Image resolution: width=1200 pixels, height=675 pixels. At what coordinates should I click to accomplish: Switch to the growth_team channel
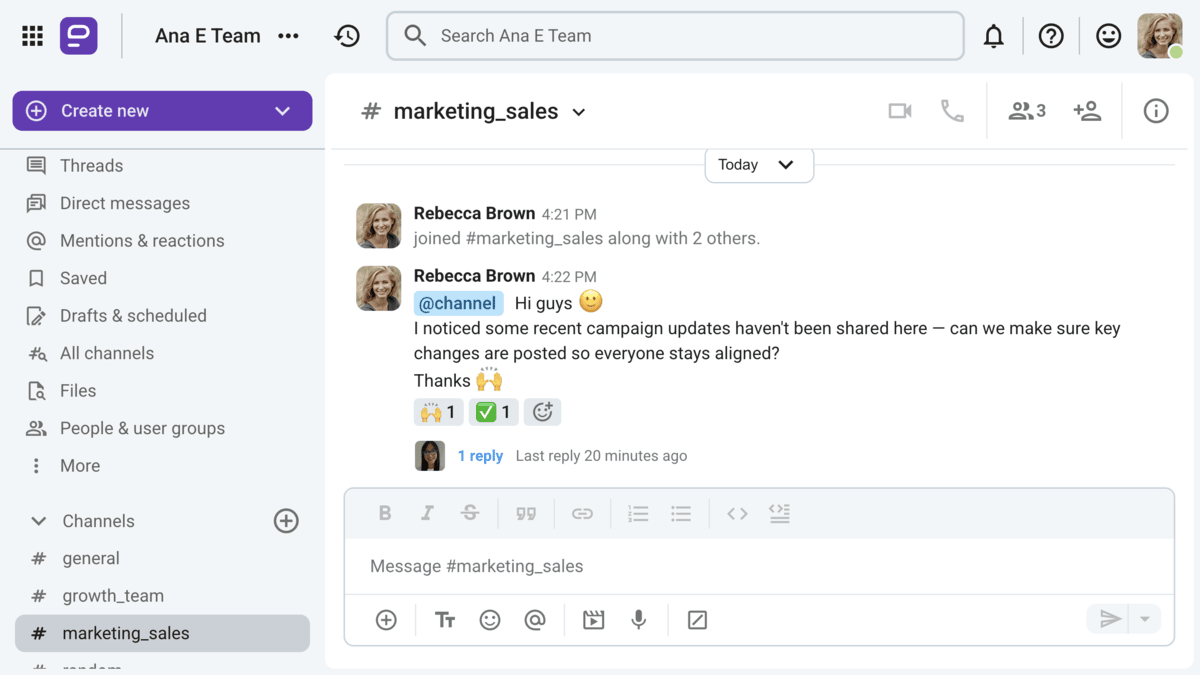click(x=113, y=596)
